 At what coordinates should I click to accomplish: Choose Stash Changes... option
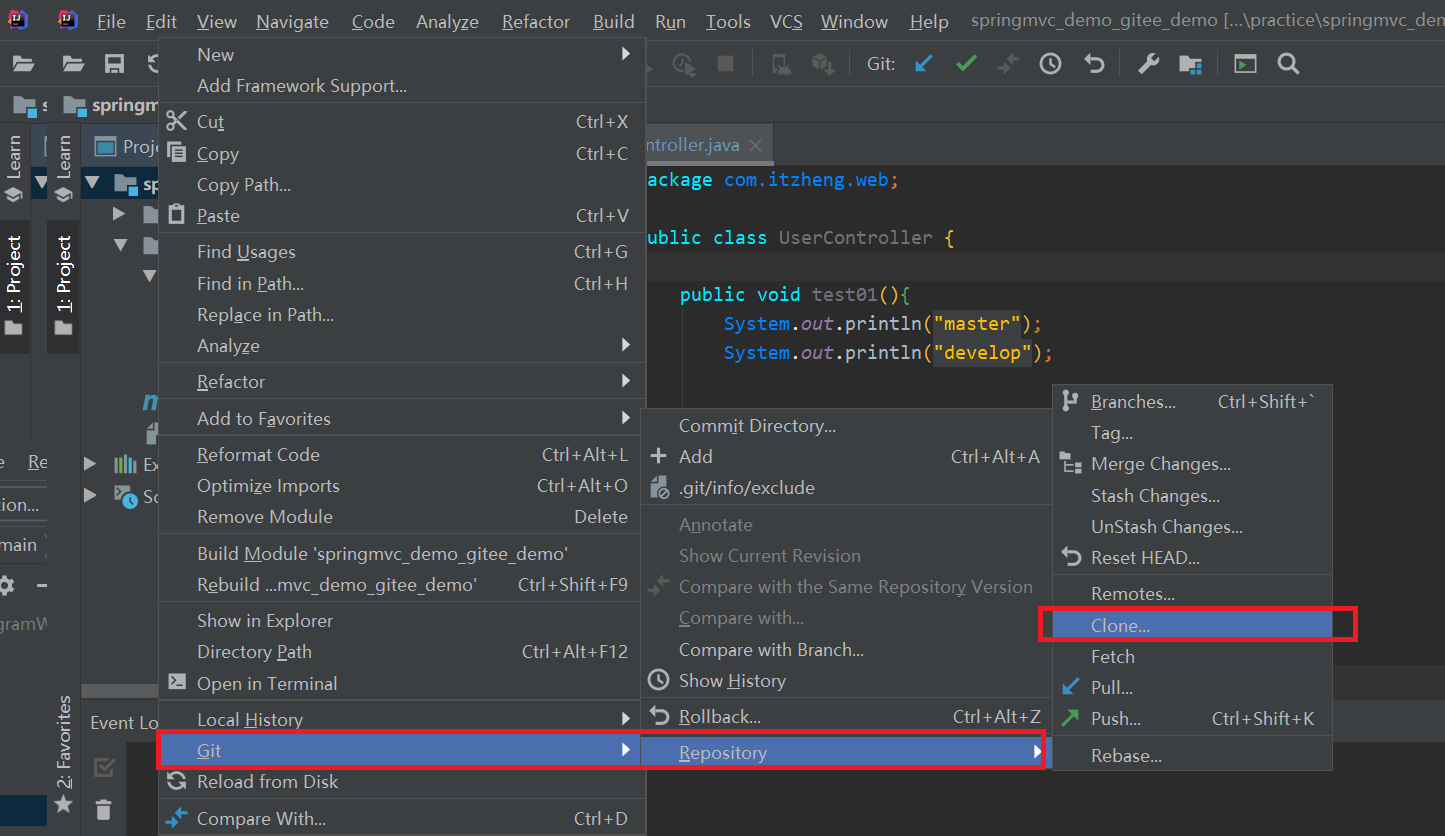tap(1192, 495)
